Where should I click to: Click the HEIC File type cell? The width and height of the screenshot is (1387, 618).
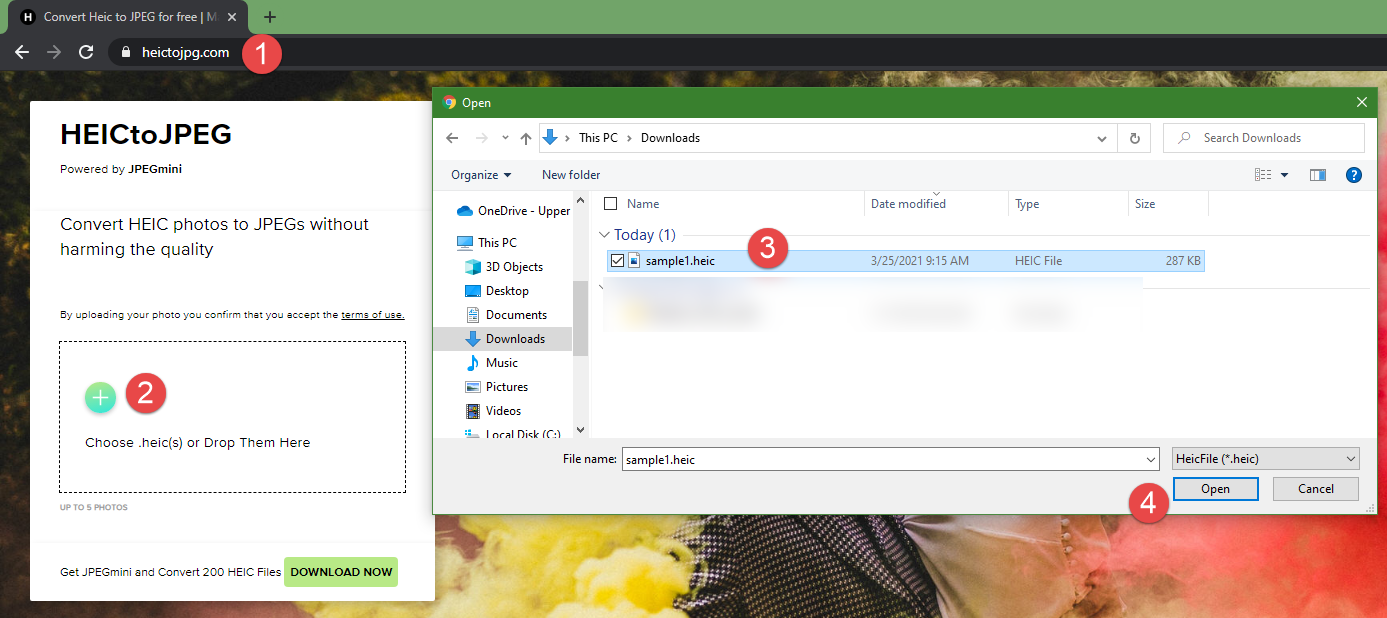point(1038,261)
